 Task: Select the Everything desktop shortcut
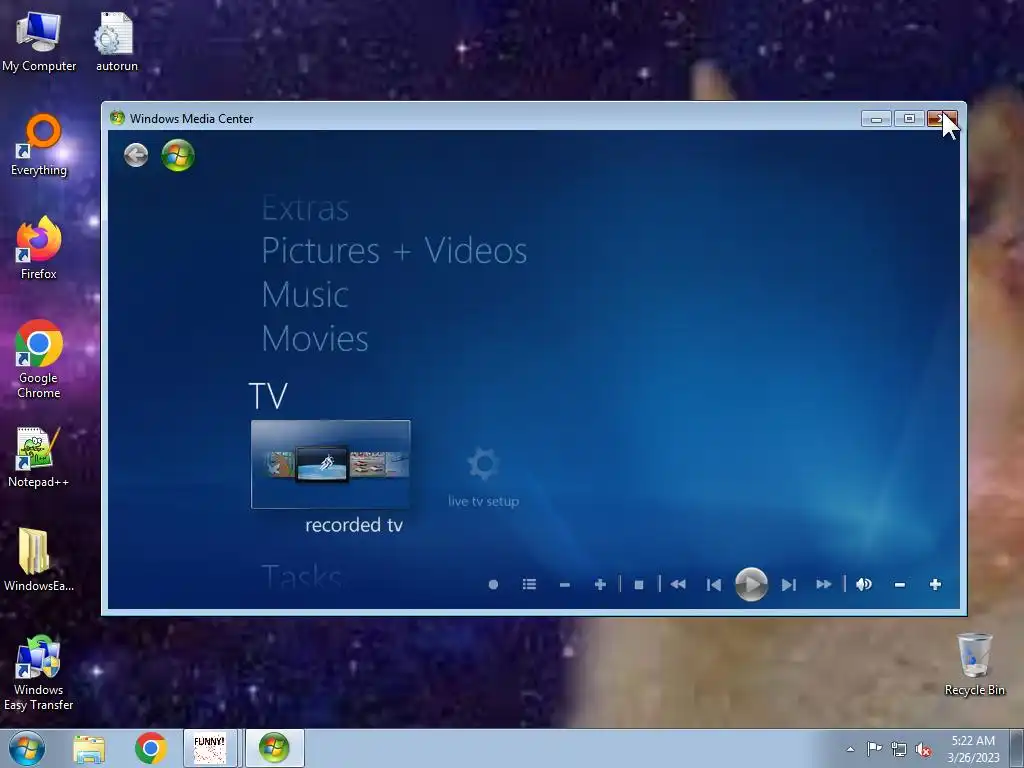coord(39,145)
